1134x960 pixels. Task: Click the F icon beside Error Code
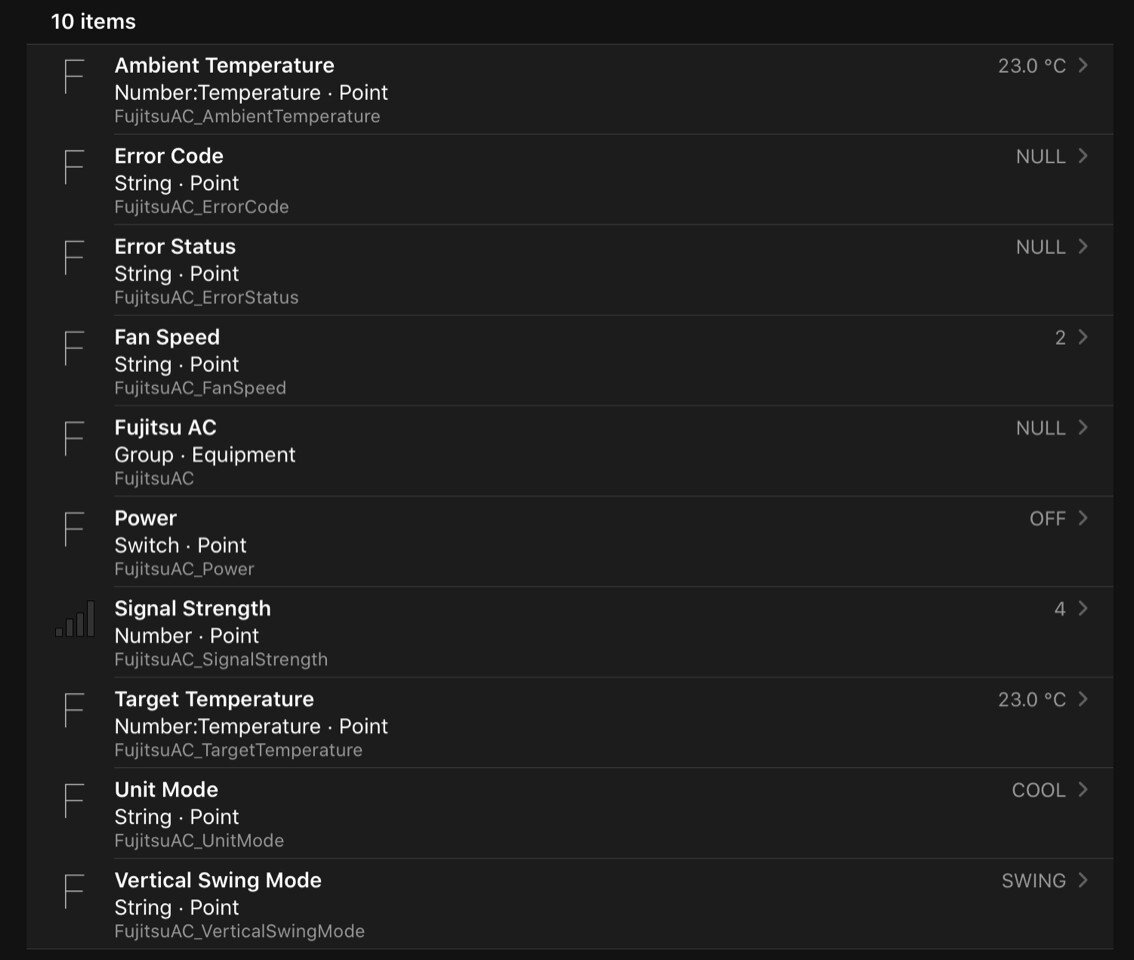pyautogui.click(x=74, y=167)
